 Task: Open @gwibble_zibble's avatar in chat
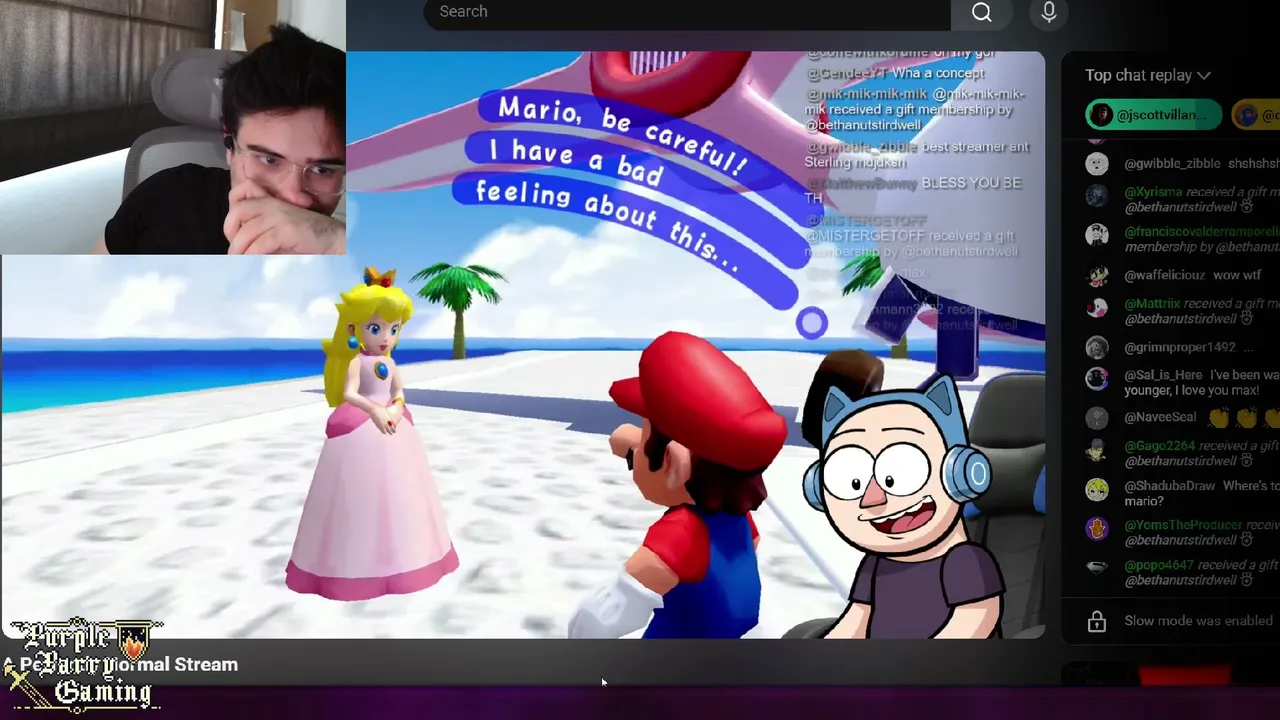tap(1097, 164)
